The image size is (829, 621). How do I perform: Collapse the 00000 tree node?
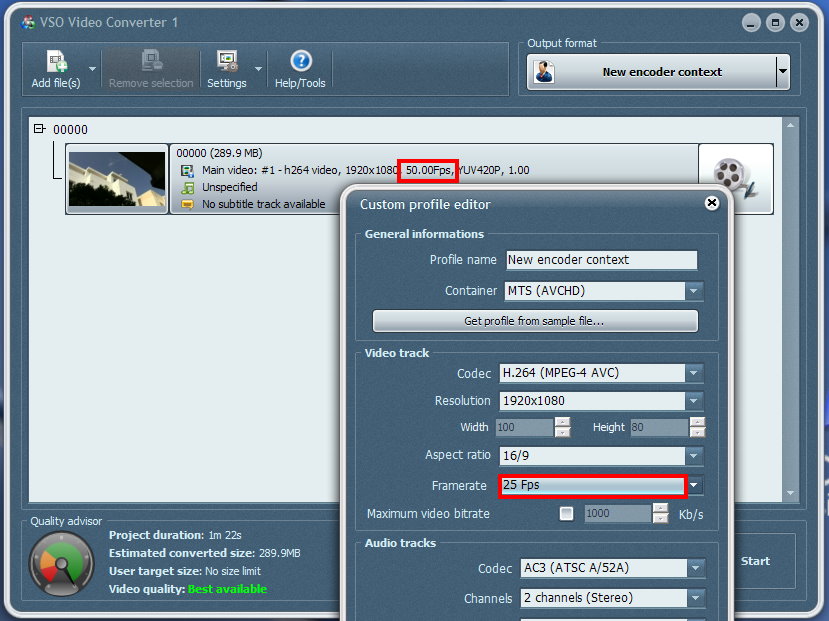click(39, 128)
